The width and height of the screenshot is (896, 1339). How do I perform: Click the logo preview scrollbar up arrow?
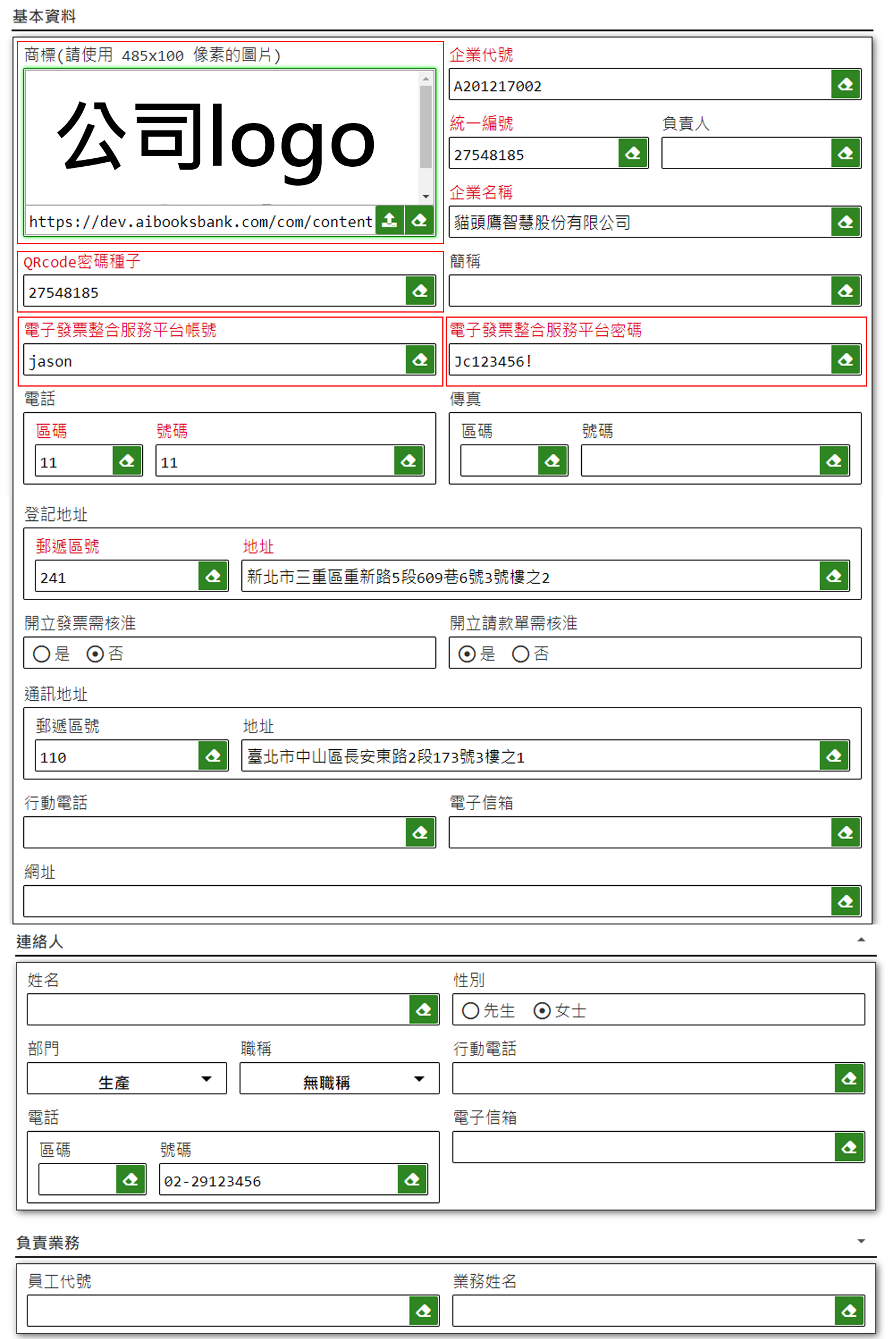click(x=426, y=79)
